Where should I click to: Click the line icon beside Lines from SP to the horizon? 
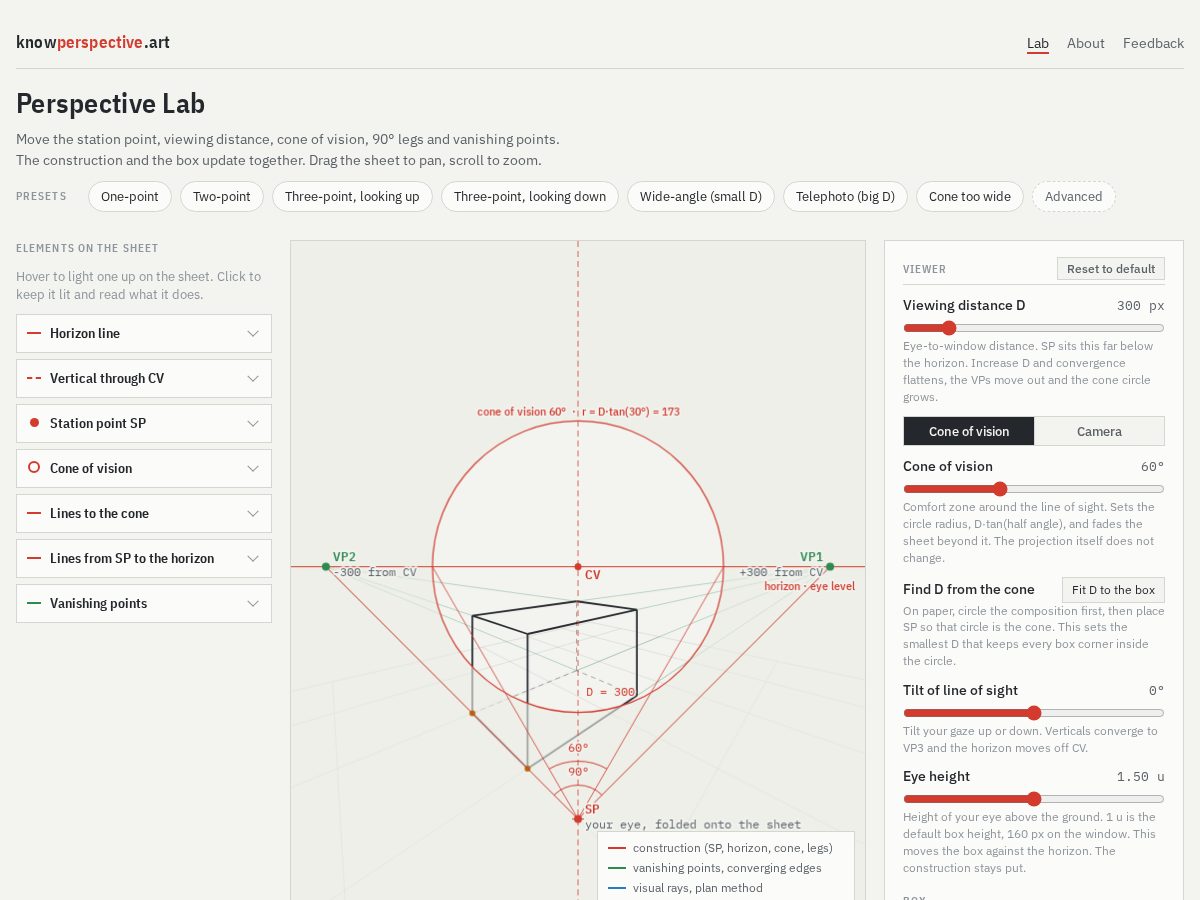pyautogui.click(x=34, y=559)
